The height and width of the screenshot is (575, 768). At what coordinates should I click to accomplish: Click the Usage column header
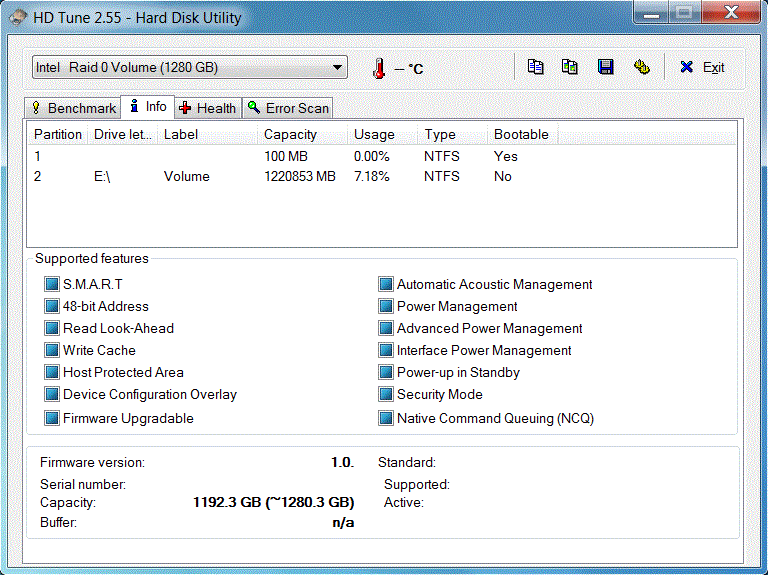(383, 134)
